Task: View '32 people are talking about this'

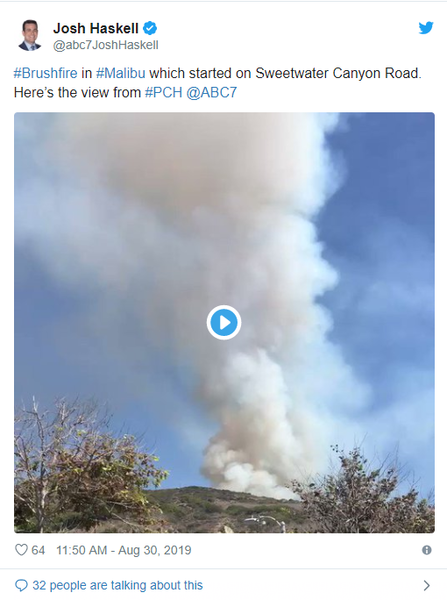Action: click(x=117, y=585)
